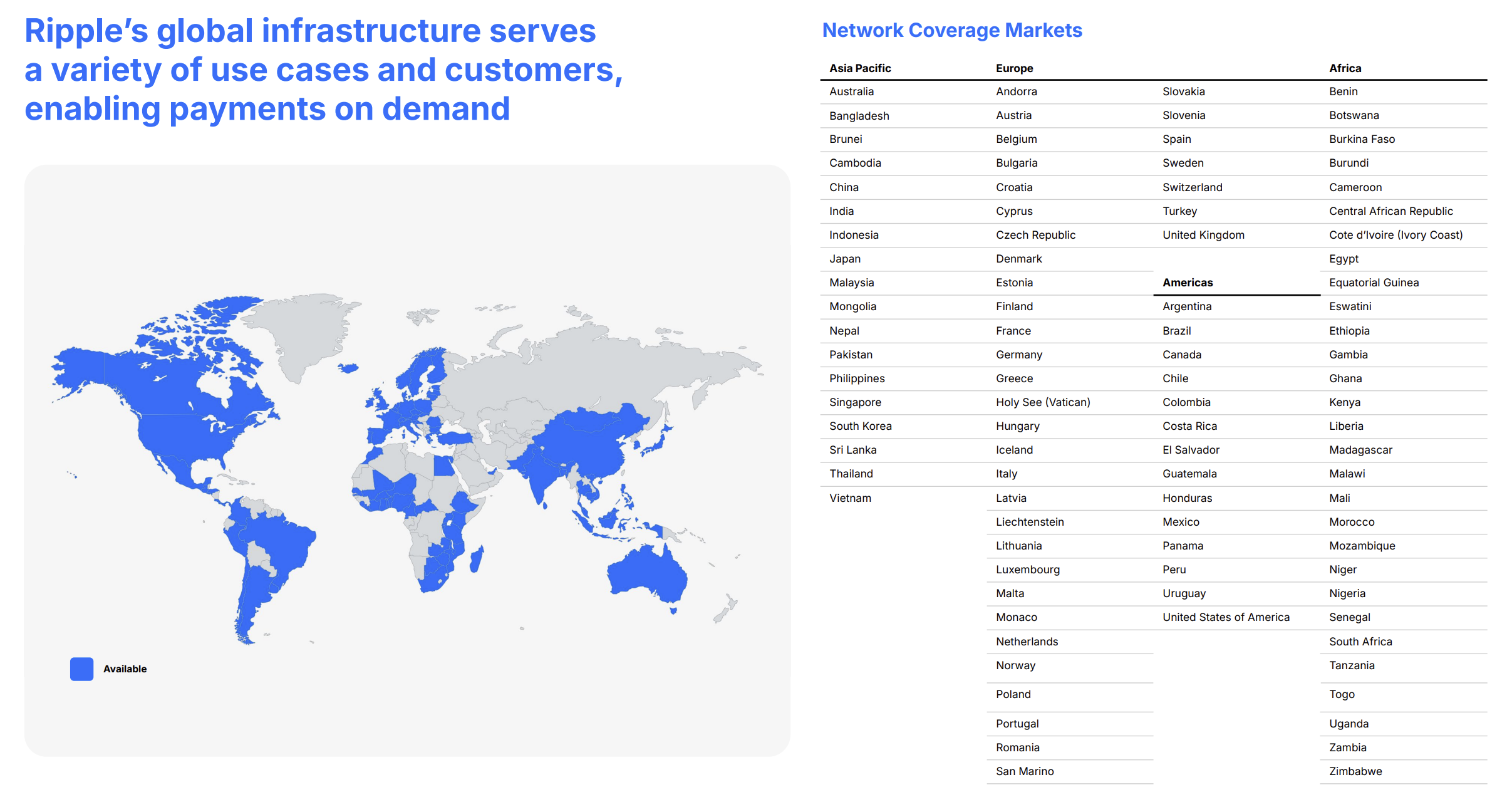
Task: Click the blue Available legend swatch
Action: point(81,669)
